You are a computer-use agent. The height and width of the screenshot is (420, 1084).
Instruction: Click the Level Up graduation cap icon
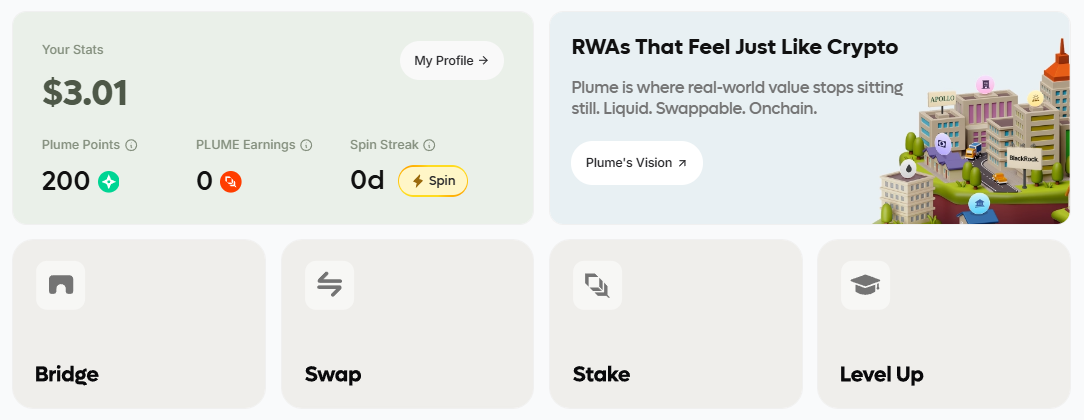pos(865,285)
